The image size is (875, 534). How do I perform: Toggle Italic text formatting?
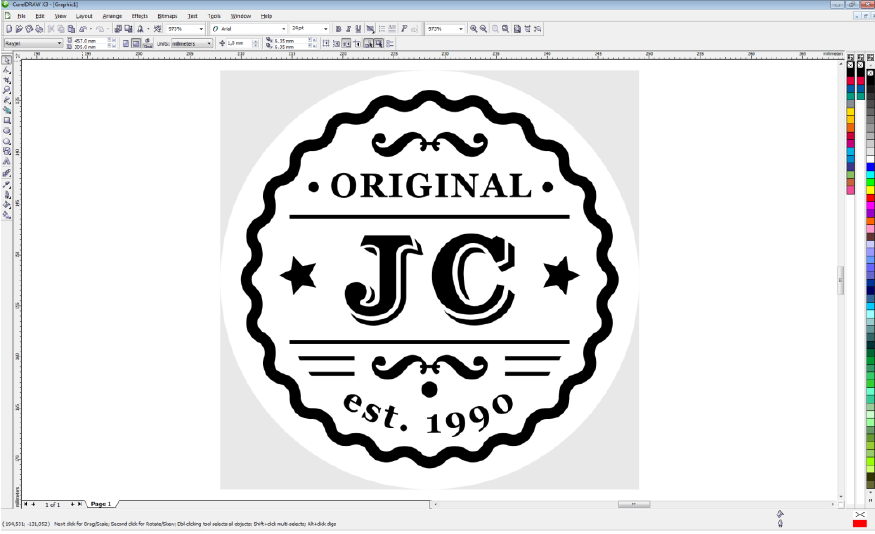(349, 29)
